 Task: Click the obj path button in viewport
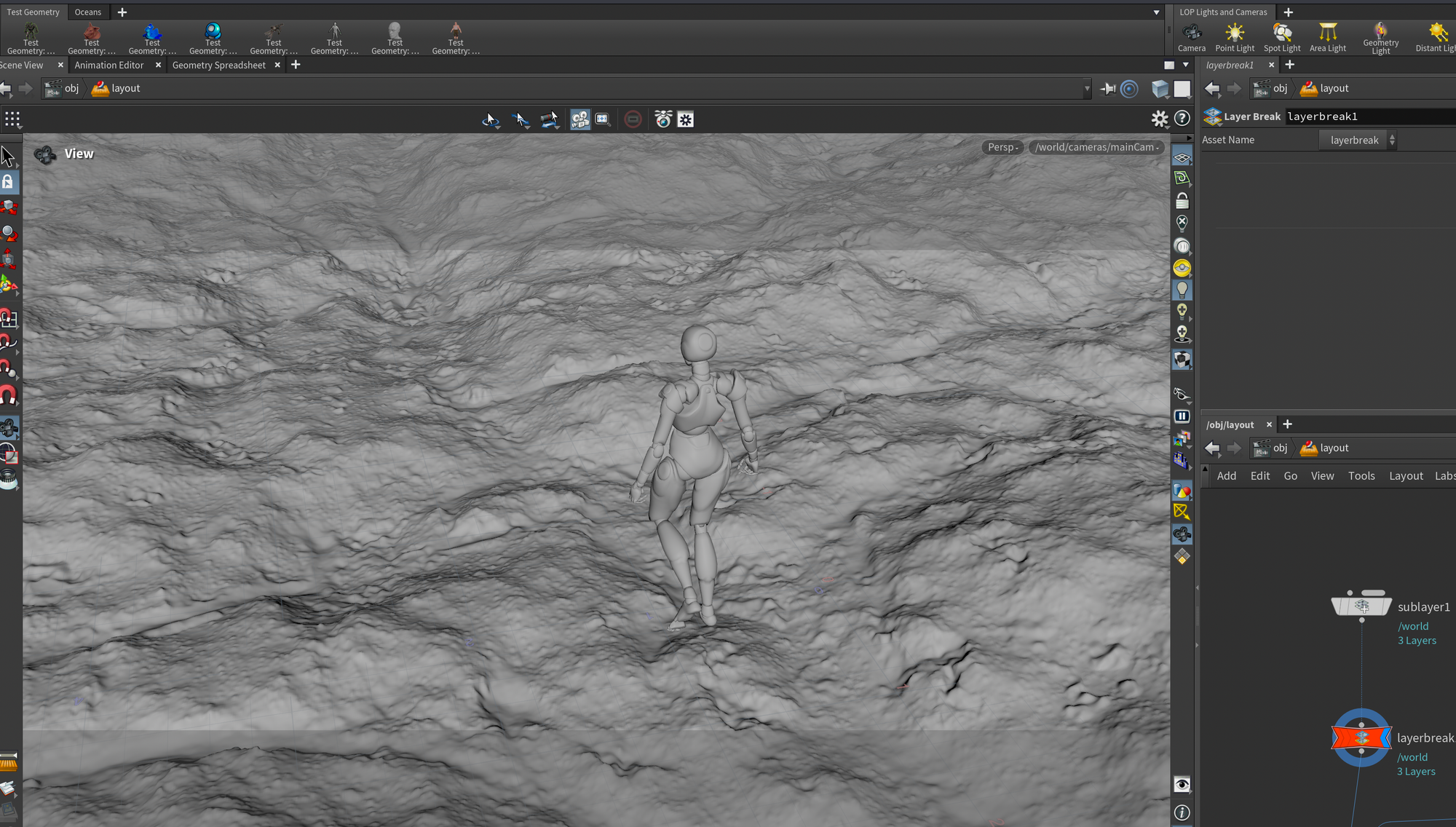[63, 89]
